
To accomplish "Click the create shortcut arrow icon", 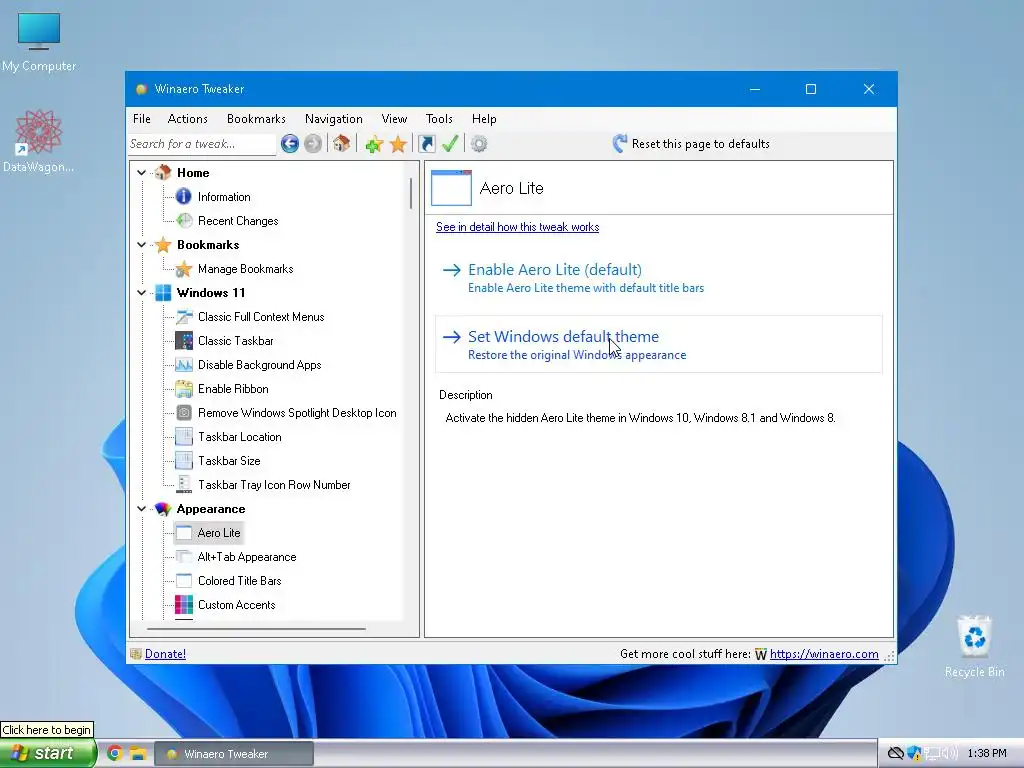I will [x=427, y=144].
